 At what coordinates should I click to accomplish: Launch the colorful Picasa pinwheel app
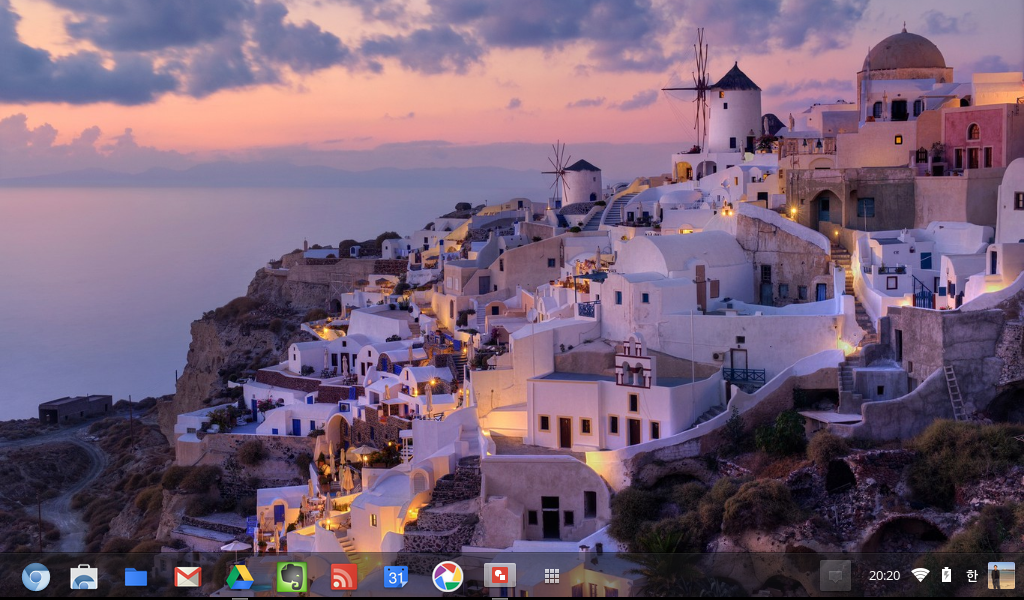(447, 576)
